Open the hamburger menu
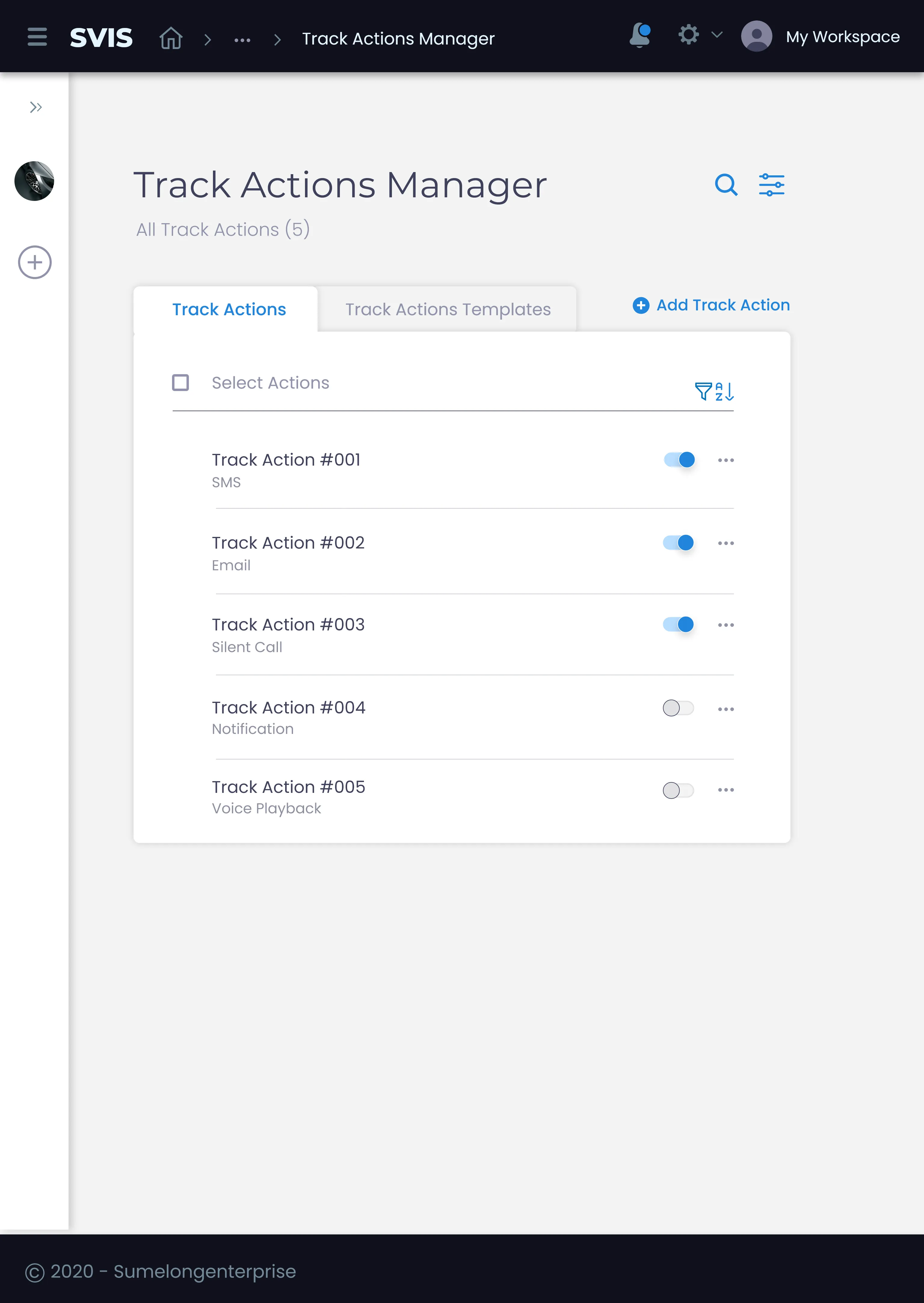Viewport: 924px width, 1303px height. tap(37, 37)
